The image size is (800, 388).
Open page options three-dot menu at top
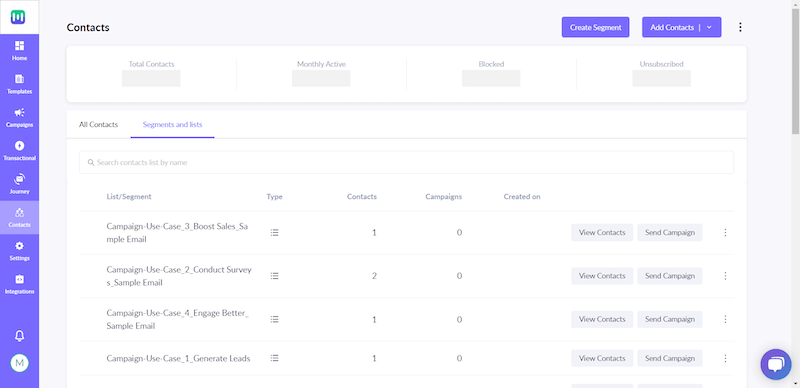tap(740, 27)
